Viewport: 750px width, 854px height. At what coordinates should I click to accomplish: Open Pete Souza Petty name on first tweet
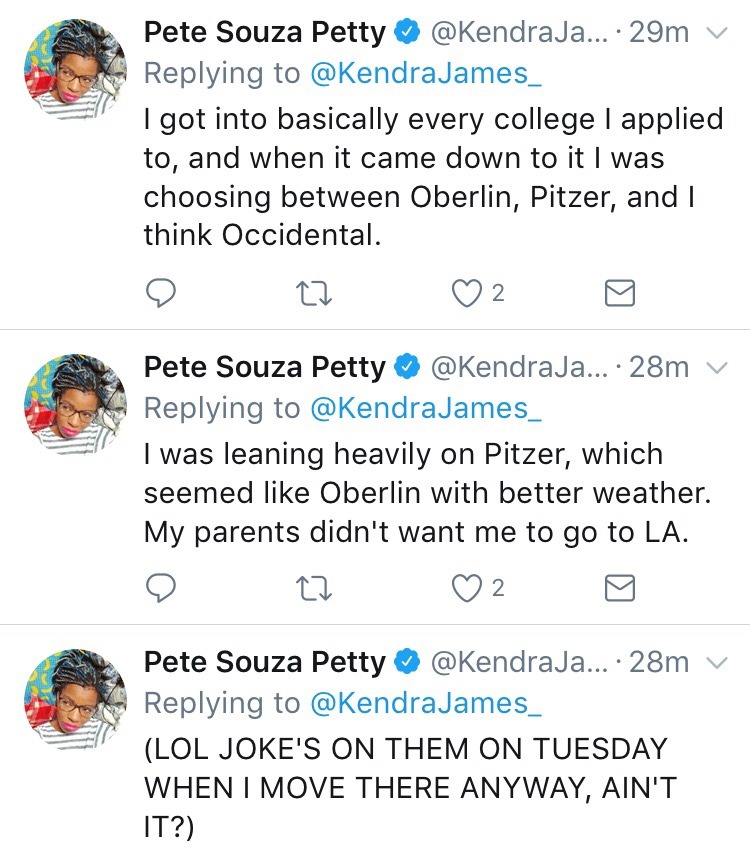pyautogui.click(x=264, y=33)
